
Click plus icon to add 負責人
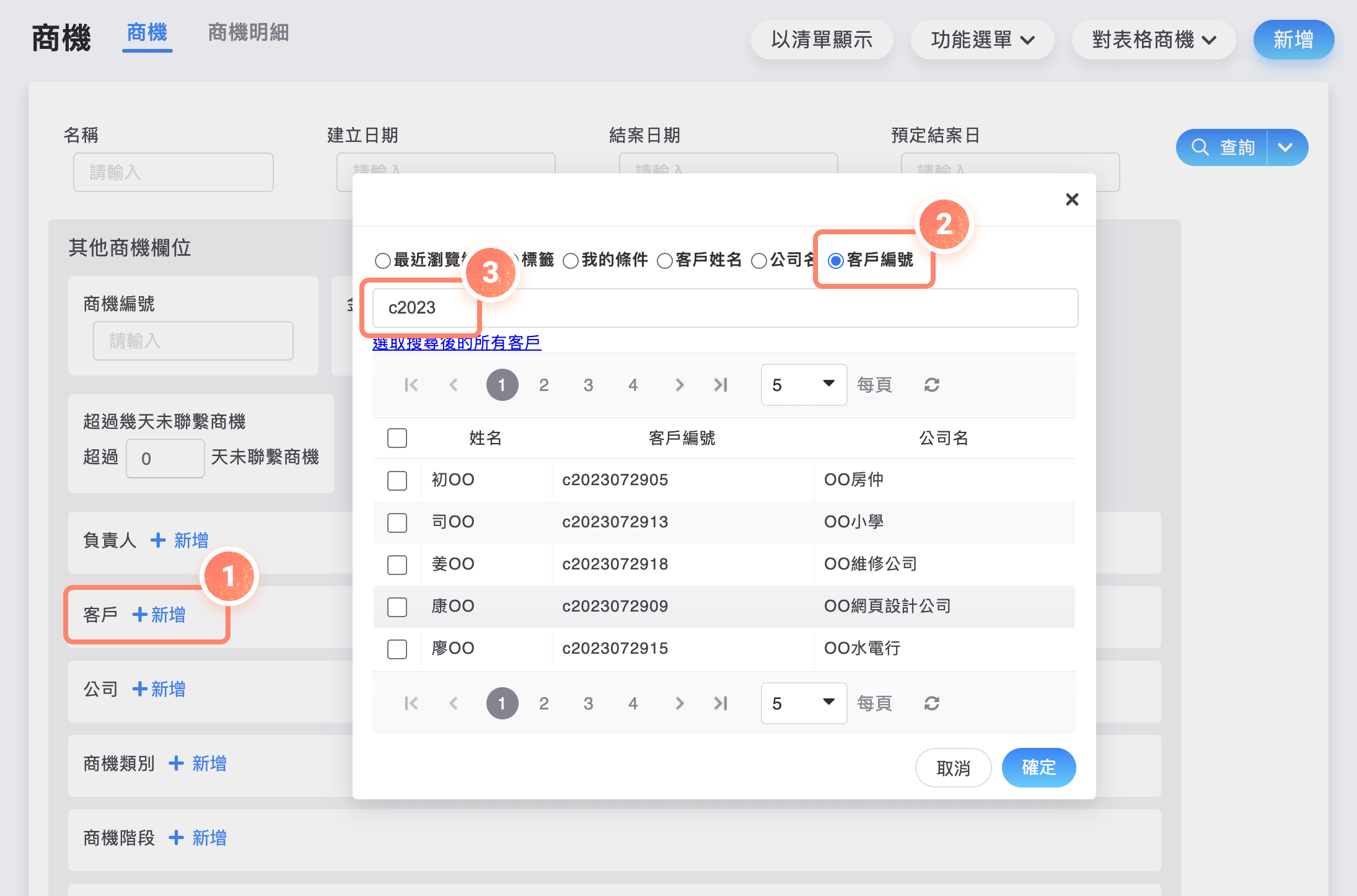point(159,540)
